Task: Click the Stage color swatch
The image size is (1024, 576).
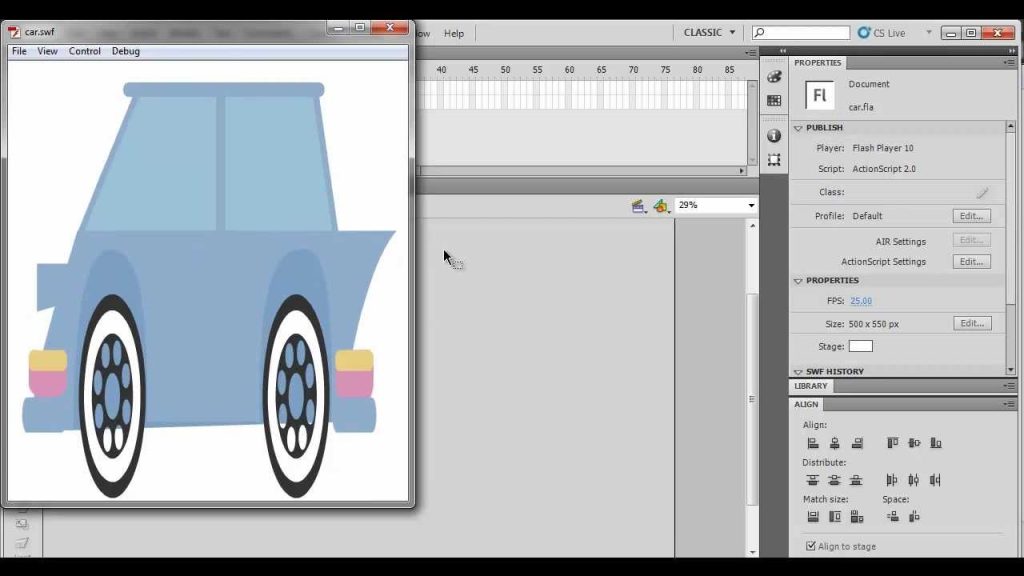Action: point(860,346)
